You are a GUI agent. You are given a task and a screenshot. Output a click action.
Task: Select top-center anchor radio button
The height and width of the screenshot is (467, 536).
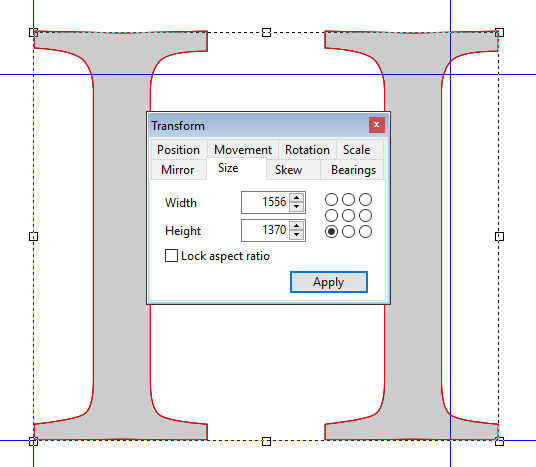coord(348,199)
